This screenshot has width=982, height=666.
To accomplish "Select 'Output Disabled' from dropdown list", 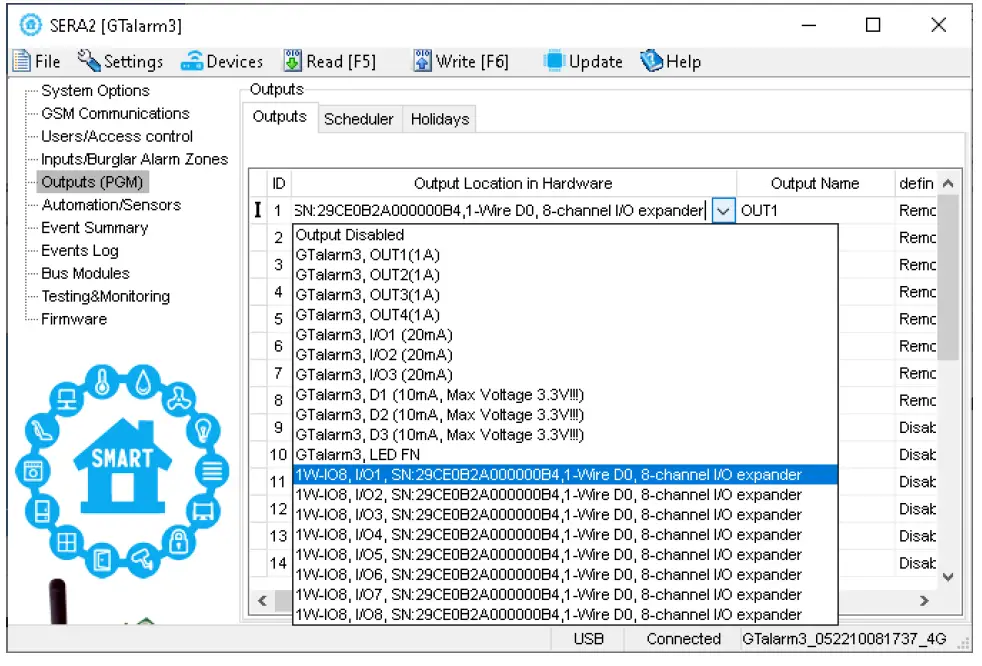I will tap(350, 235).
